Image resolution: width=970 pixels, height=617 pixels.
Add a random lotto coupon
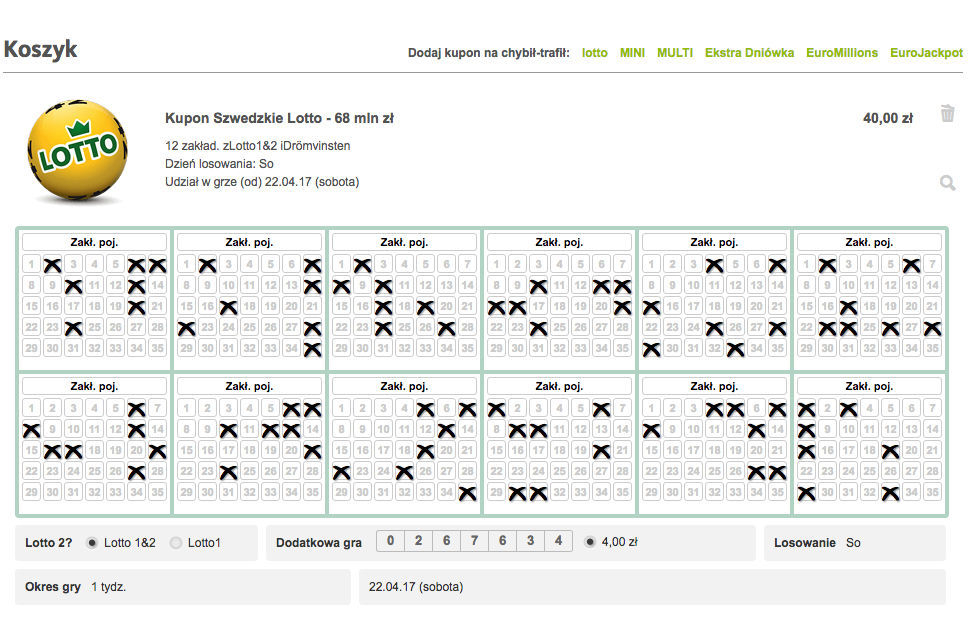pos(594,53)
